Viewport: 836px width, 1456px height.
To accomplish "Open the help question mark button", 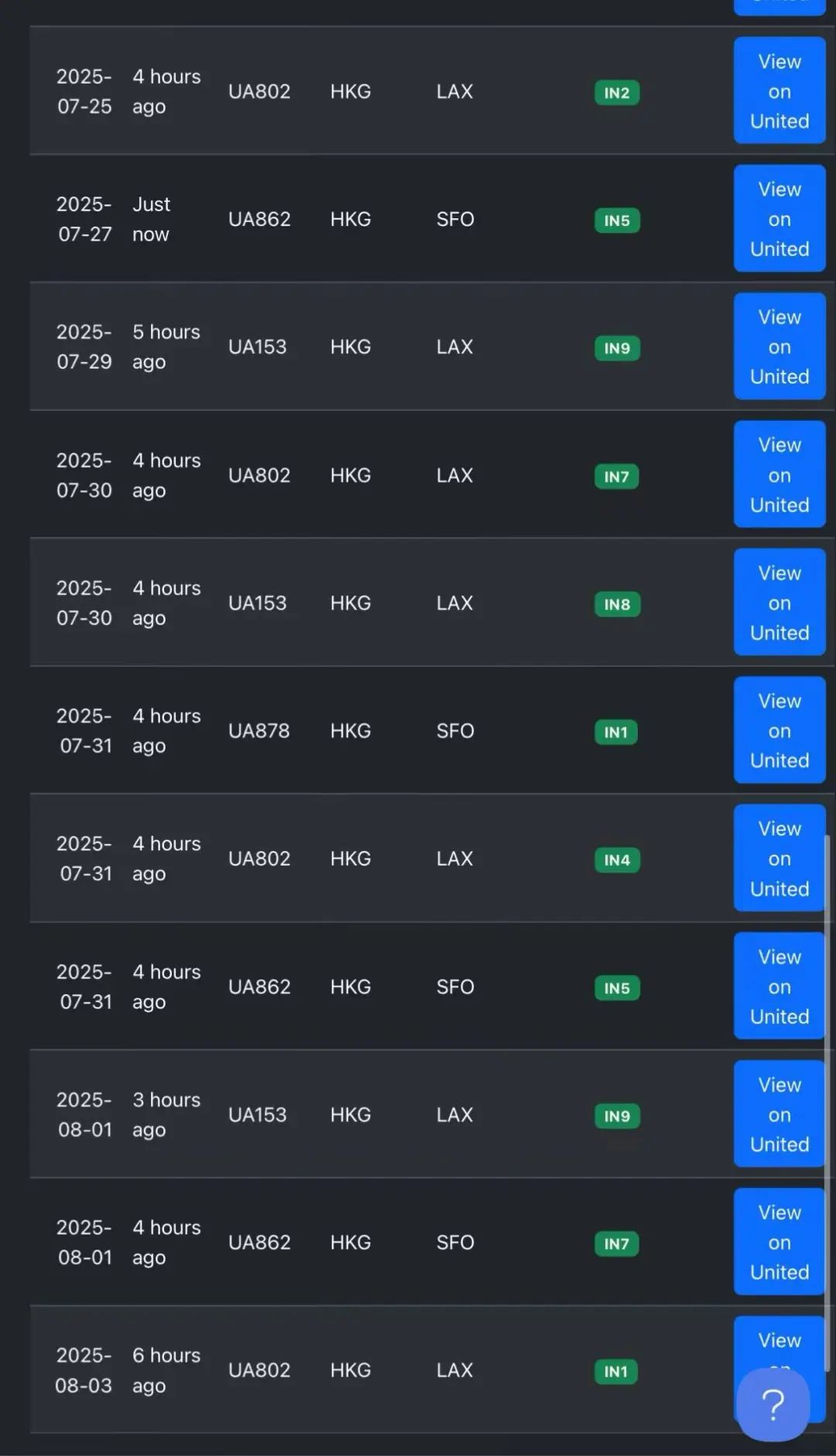I will [x=773, y=1403].
